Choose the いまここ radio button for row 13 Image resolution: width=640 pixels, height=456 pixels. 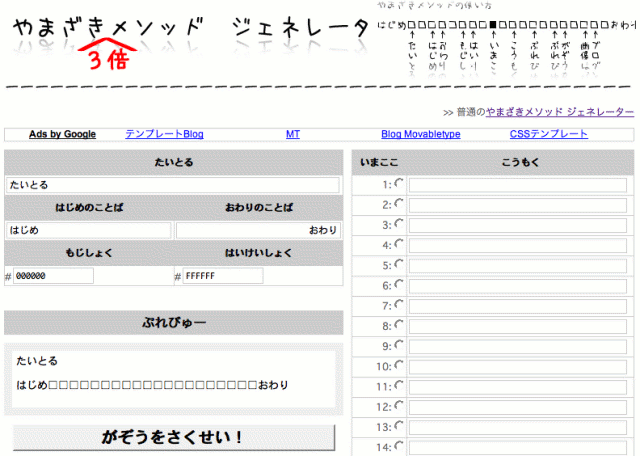(400, 445)
